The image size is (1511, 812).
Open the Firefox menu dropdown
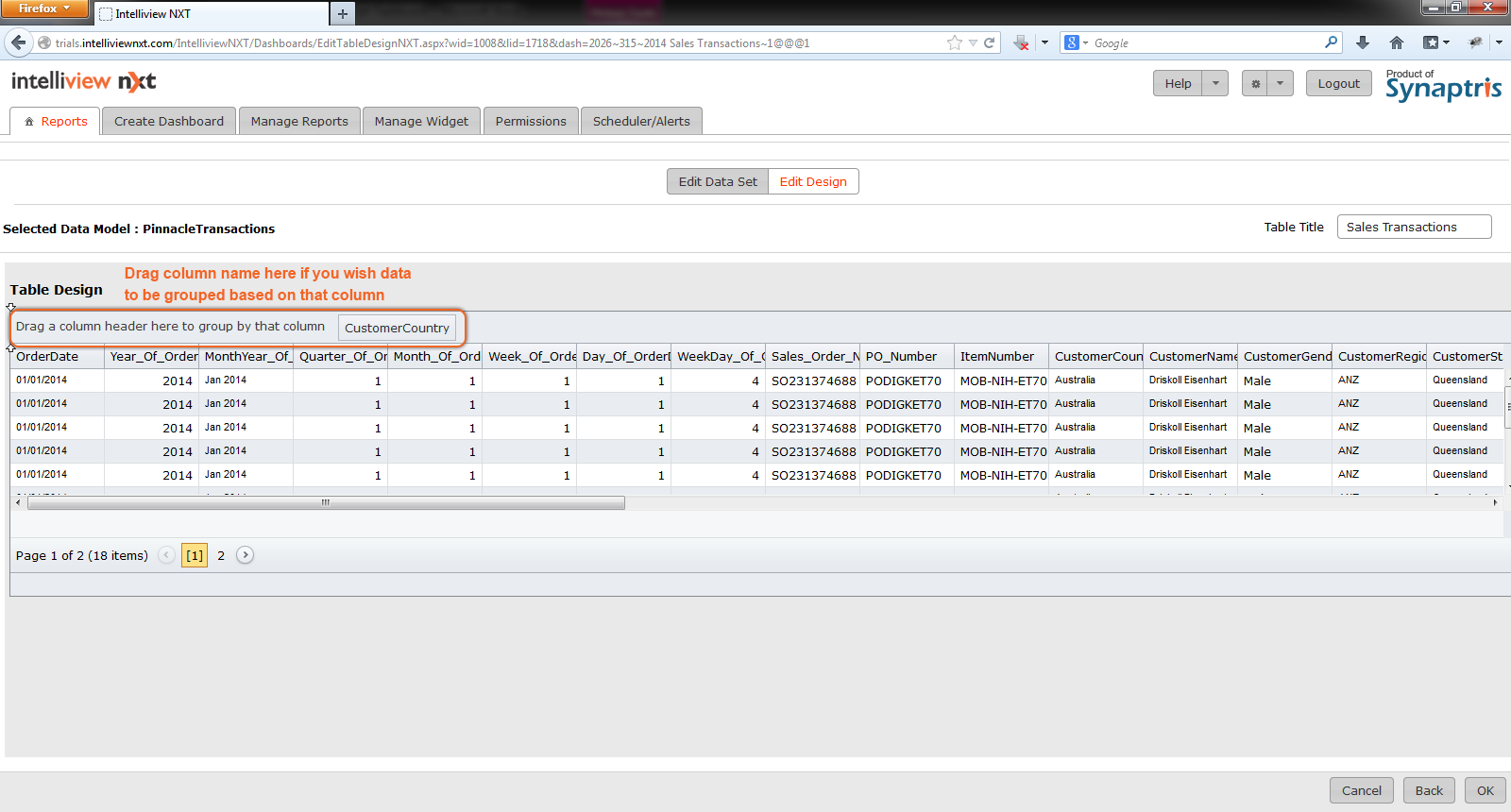tap(44, 8)
